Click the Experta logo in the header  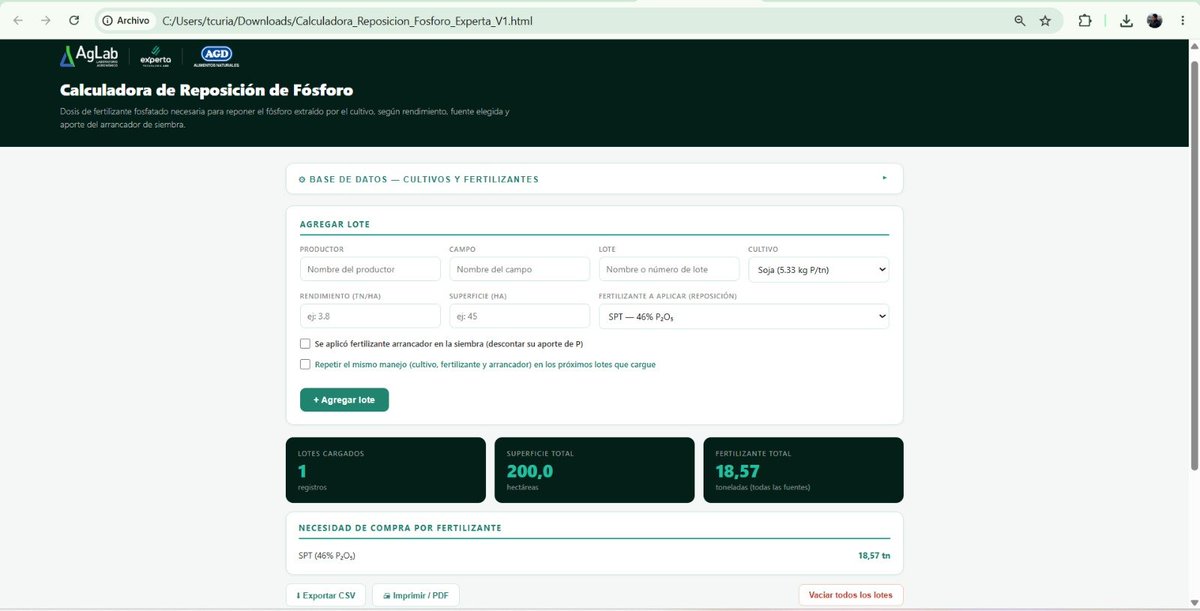(x=156, y=58)
